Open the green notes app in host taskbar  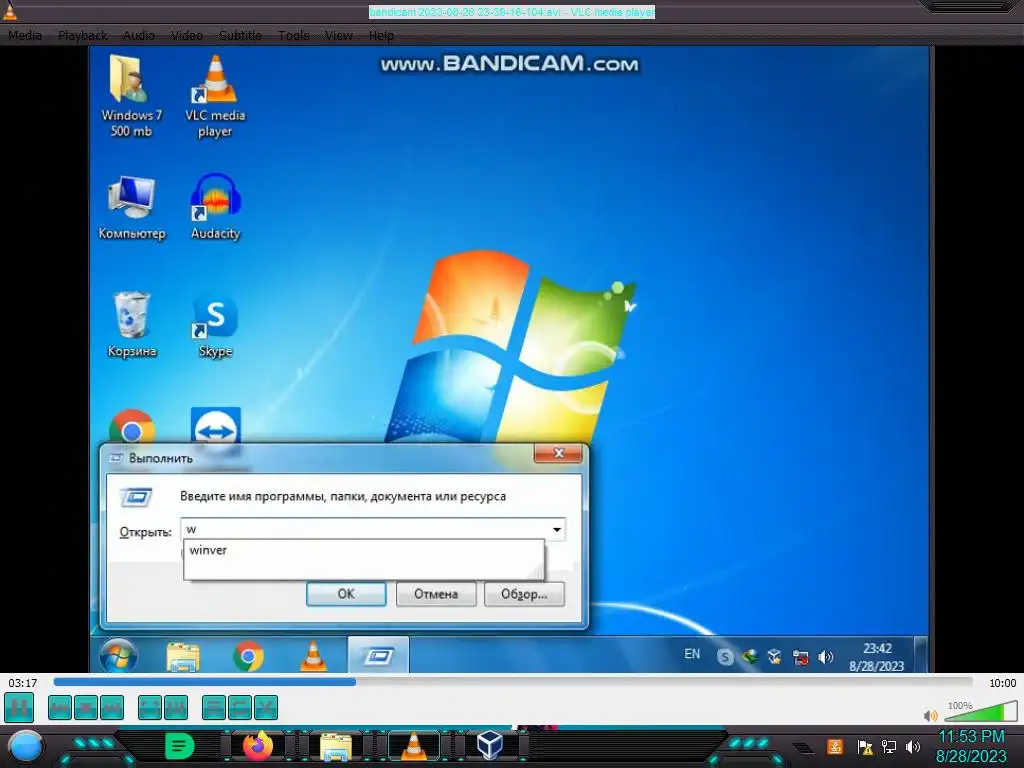click(x=180, y=746)
